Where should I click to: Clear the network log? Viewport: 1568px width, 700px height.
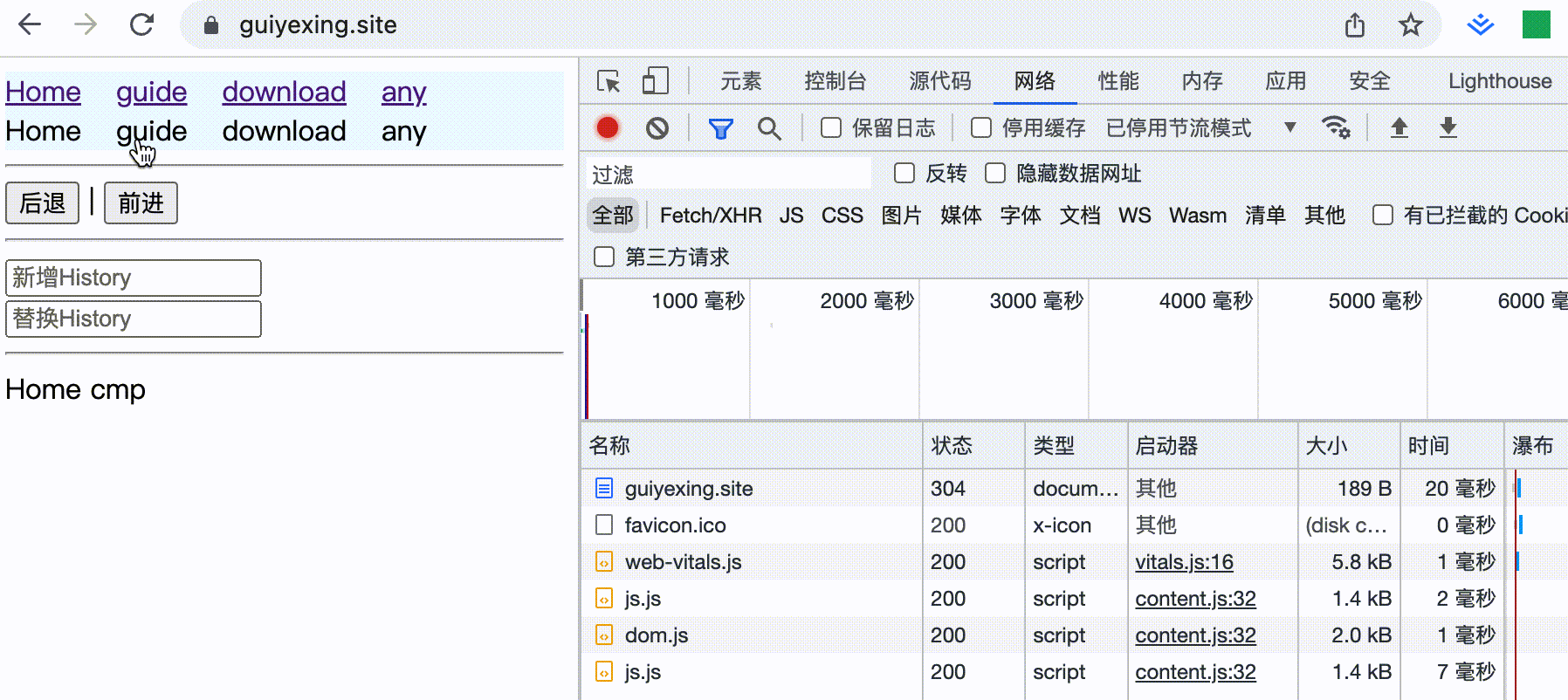click(657, 128)
